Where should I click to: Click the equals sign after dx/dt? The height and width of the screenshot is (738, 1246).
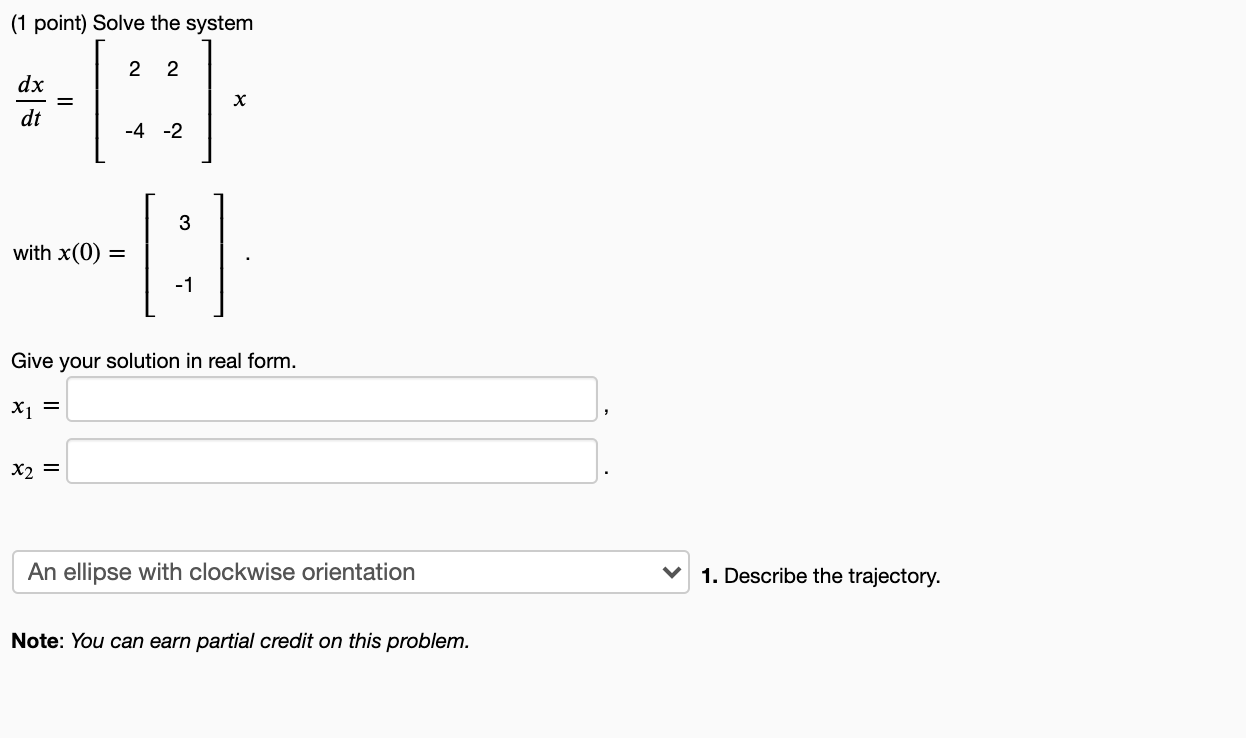point(64,99)
